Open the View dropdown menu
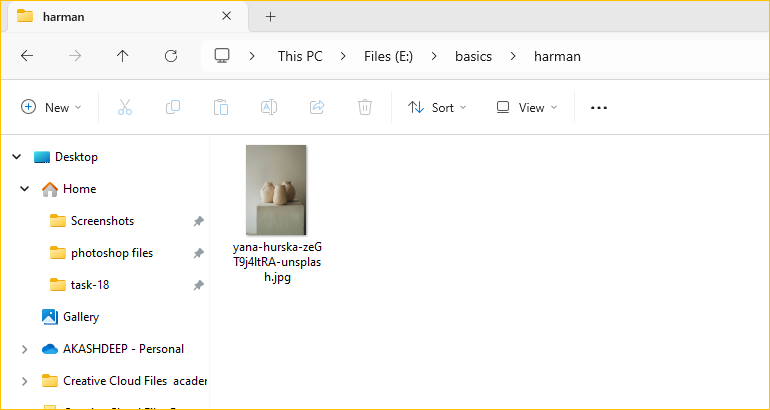Viewport: 770px width, 410px height. point(526,108)
